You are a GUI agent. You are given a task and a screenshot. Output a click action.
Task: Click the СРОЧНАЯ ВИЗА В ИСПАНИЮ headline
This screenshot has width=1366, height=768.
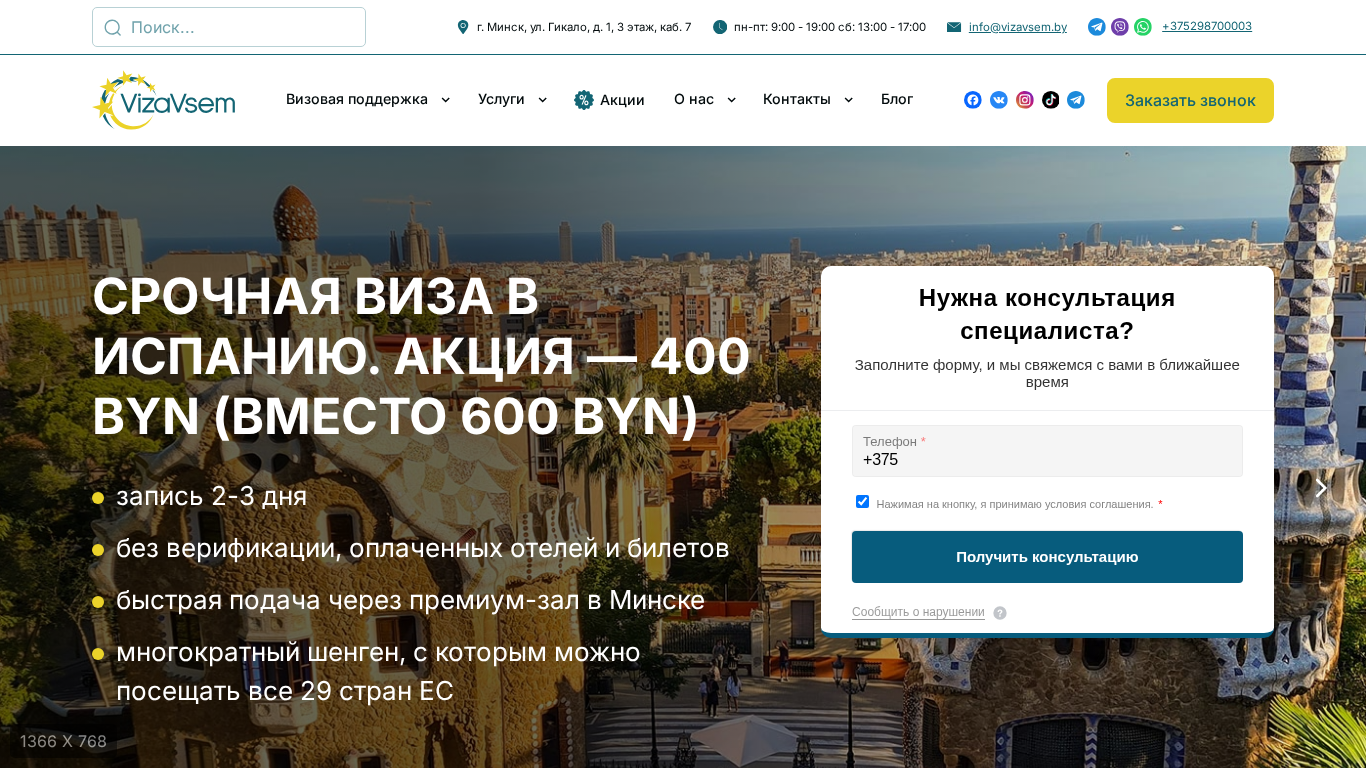coord(421,357)
